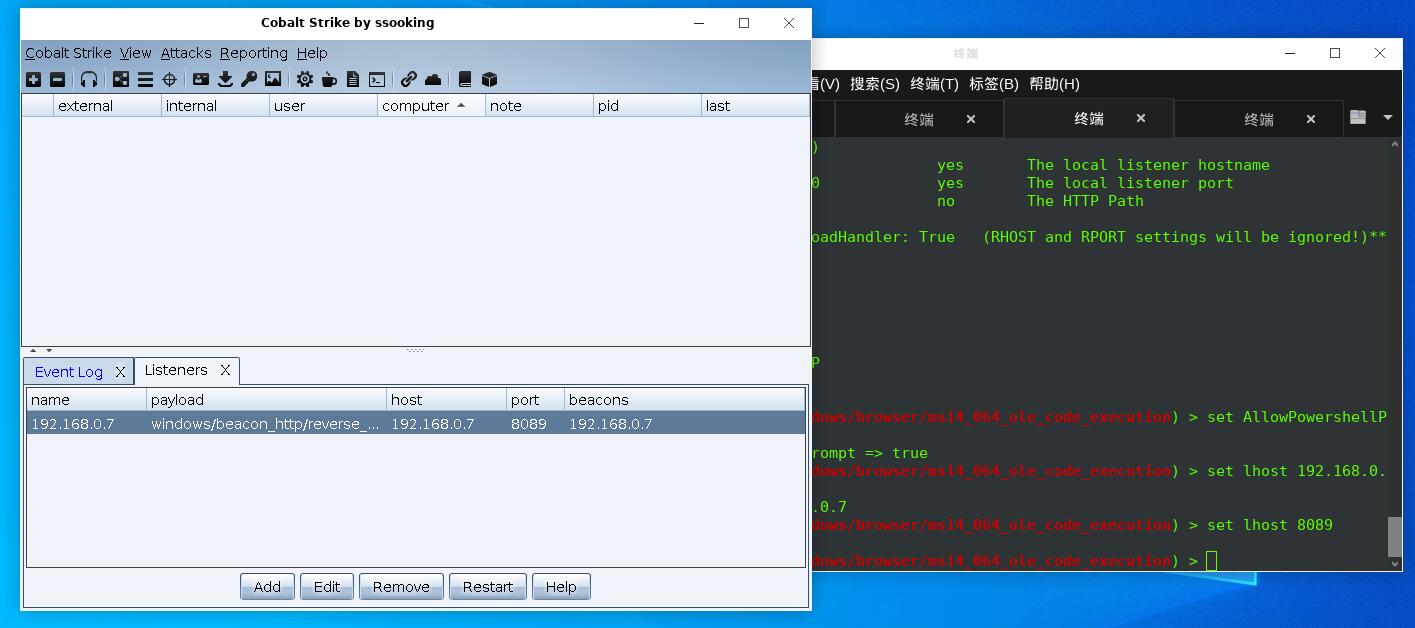Click the terminal icon for scripted web delivery

pyautogui.click(x=377, y=79)
